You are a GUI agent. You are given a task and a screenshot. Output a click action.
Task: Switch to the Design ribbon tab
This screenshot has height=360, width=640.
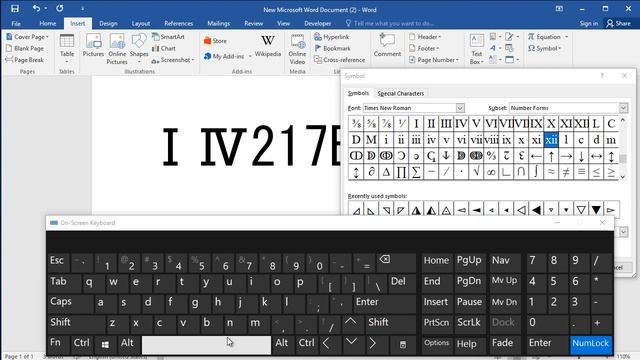pos(108,23)
